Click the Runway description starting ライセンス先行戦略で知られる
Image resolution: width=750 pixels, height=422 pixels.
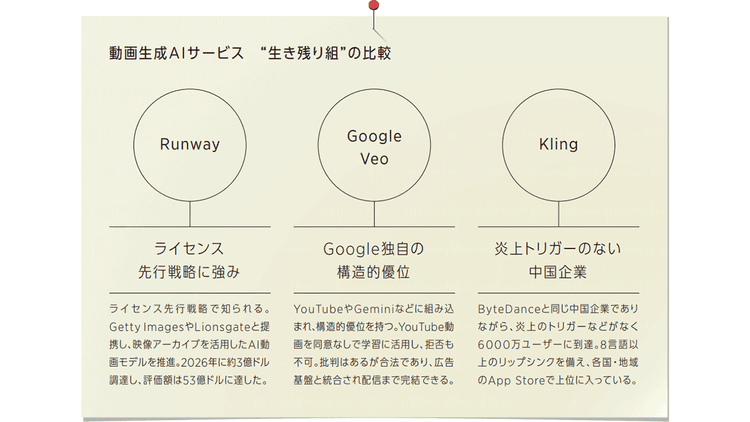click(189, 344)
